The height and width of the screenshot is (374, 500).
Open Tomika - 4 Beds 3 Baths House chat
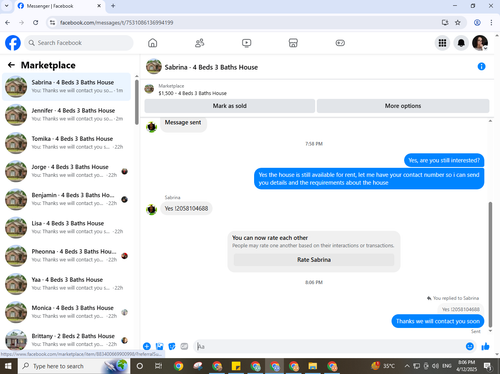coord(67,143)
